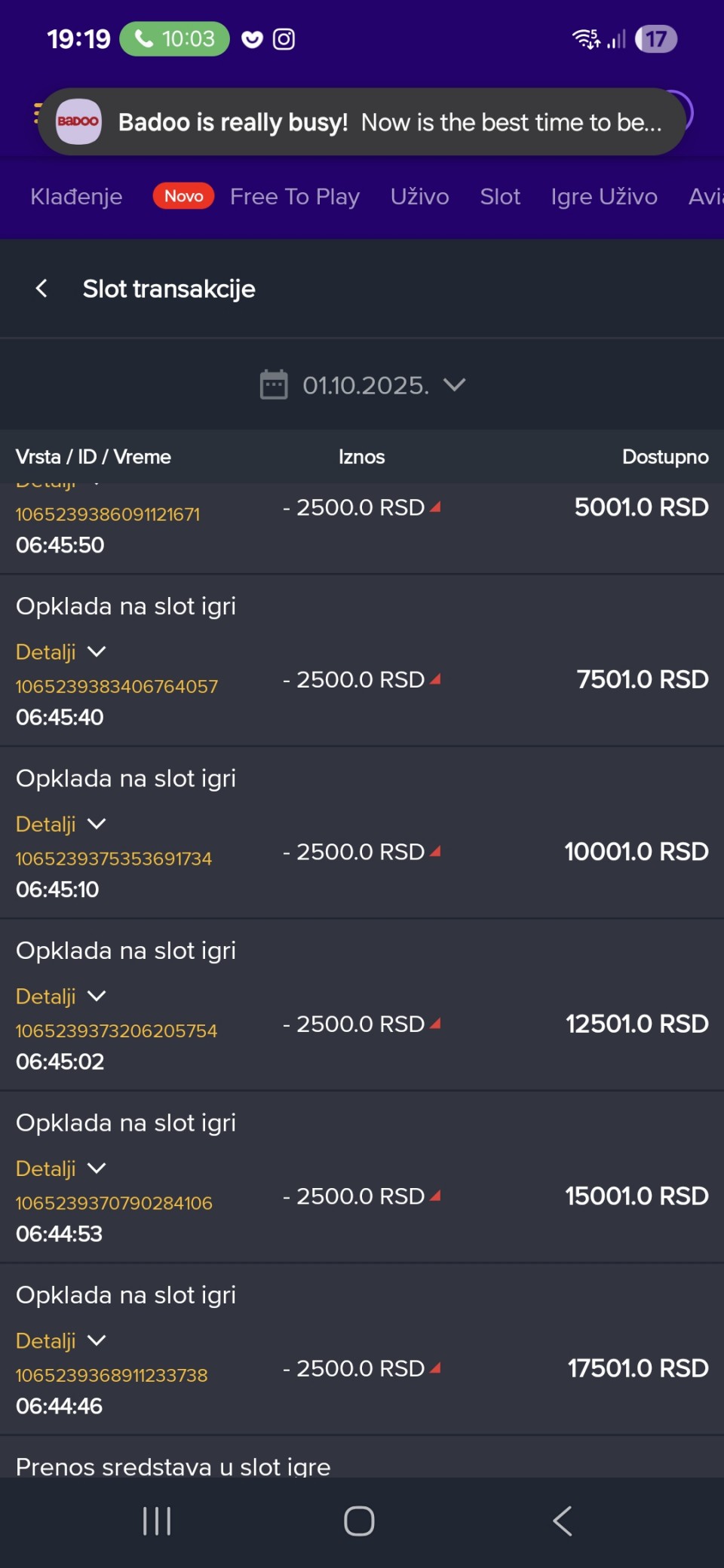Image resolution: width=724 pixels, height=1568 pixels.
Task: Open the Badoo is really busy notification
Action: (389, 122)
